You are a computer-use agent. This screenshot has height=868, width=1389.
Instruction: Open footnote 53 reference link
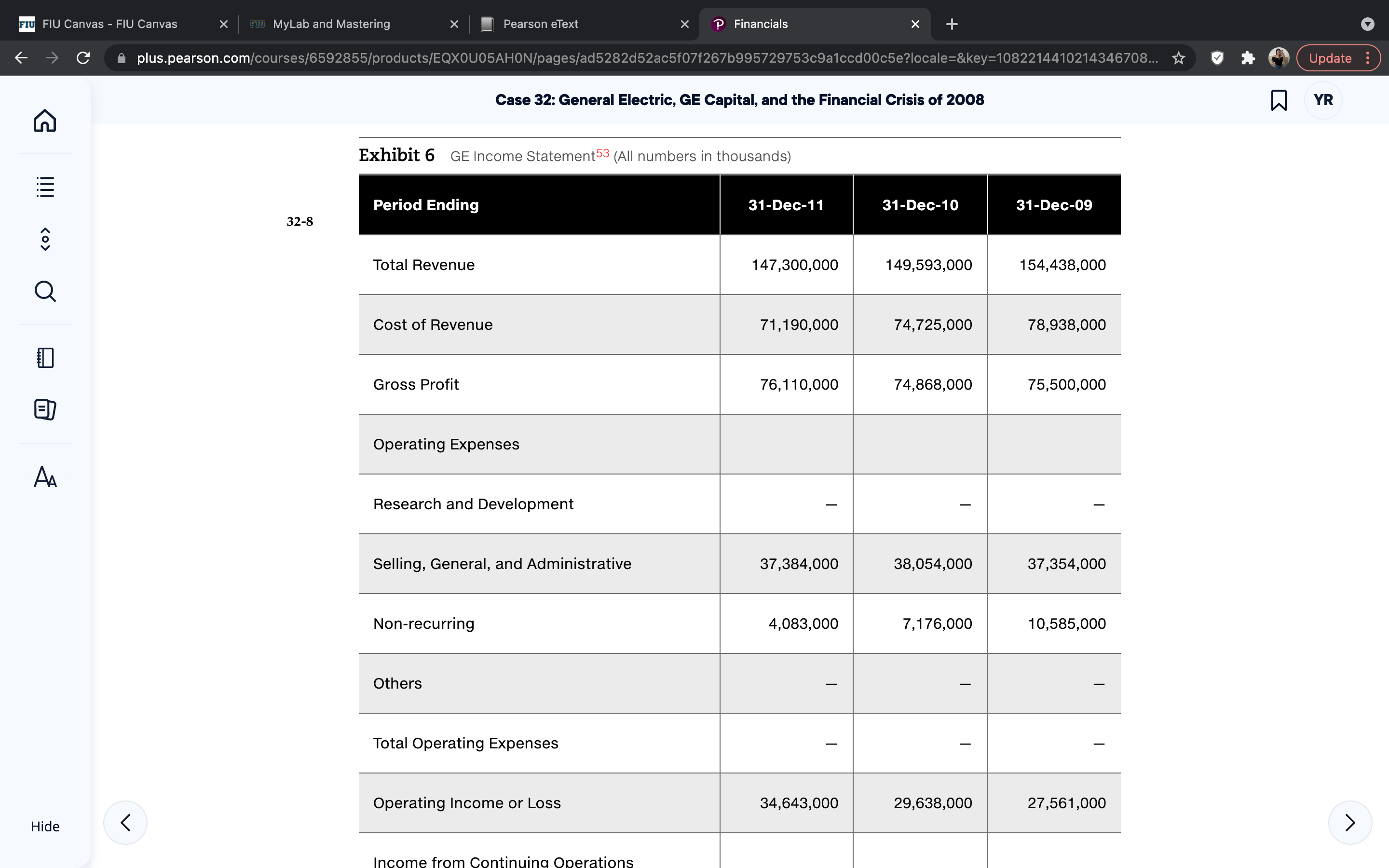(602, 153)
